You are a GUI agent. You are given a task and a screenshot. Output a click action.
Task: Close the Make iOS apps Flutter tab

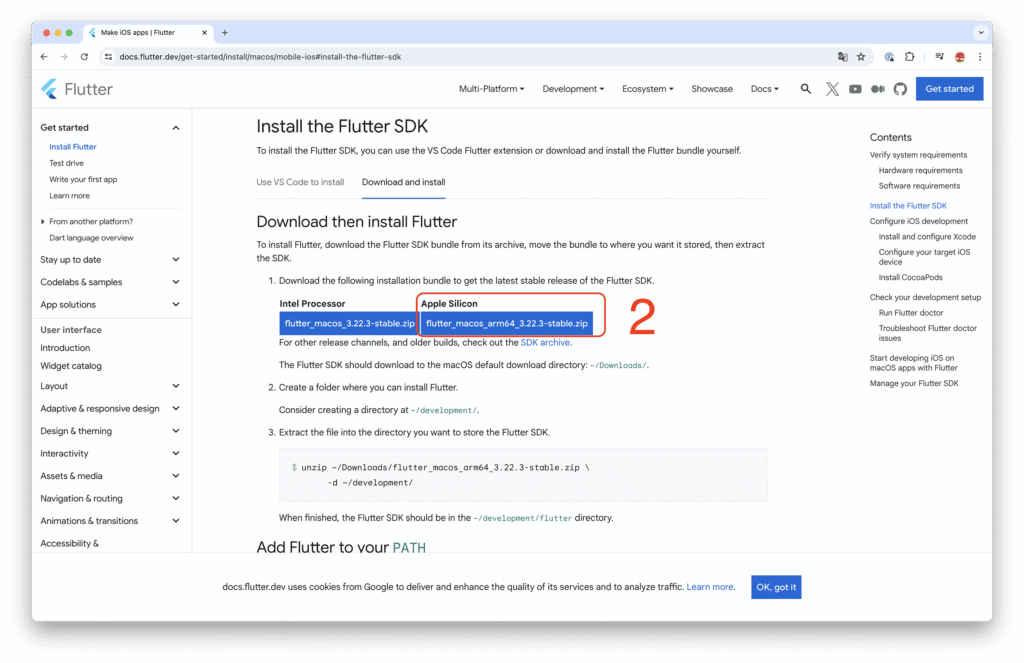[204, 33]
